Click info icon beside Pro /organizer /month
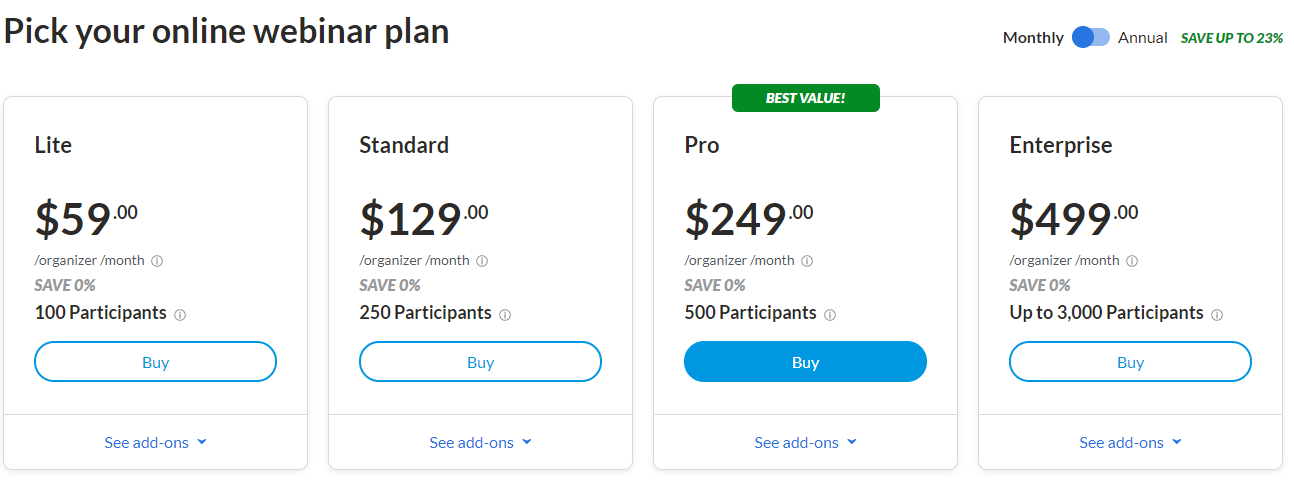Image resolution: width=1294 pixels, height=486 pixels. pos(807,261)
